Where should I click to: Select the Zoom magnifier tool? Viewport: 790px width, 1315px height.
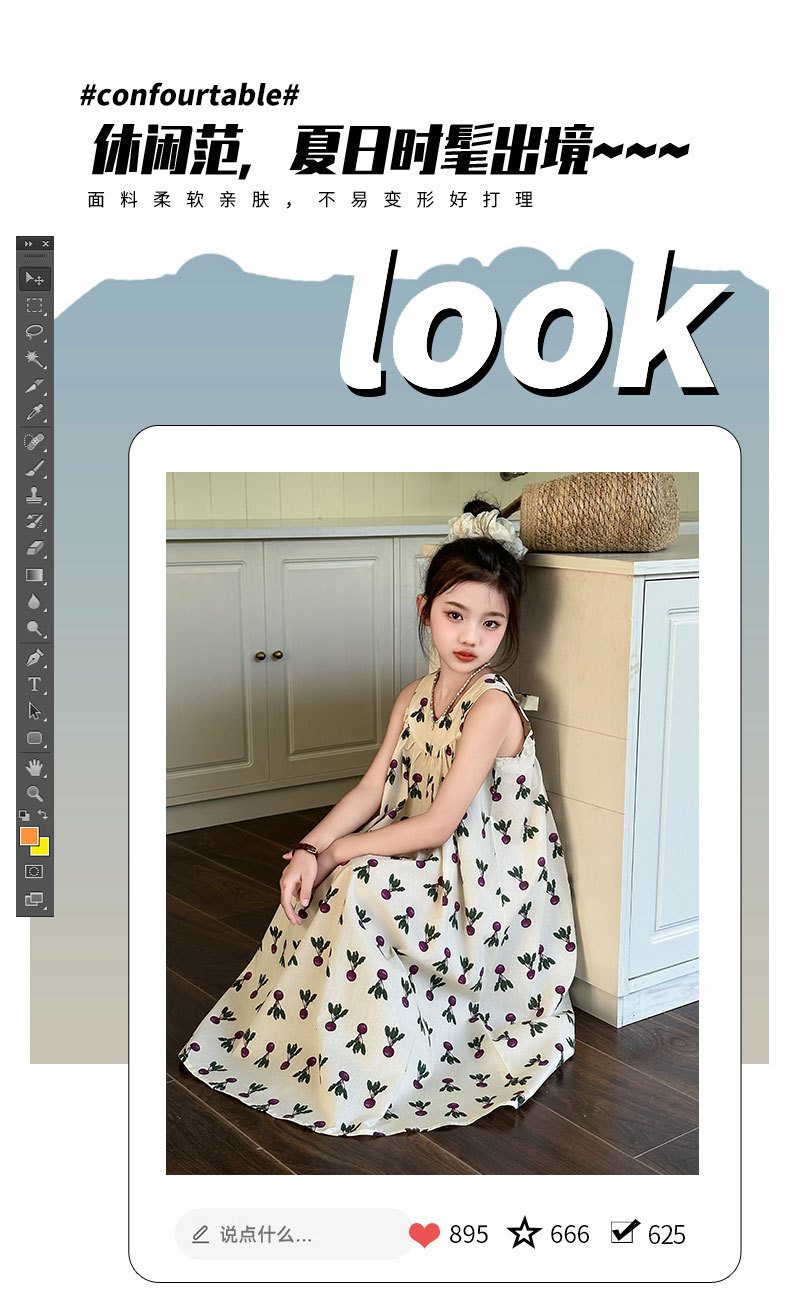point(35,793)
